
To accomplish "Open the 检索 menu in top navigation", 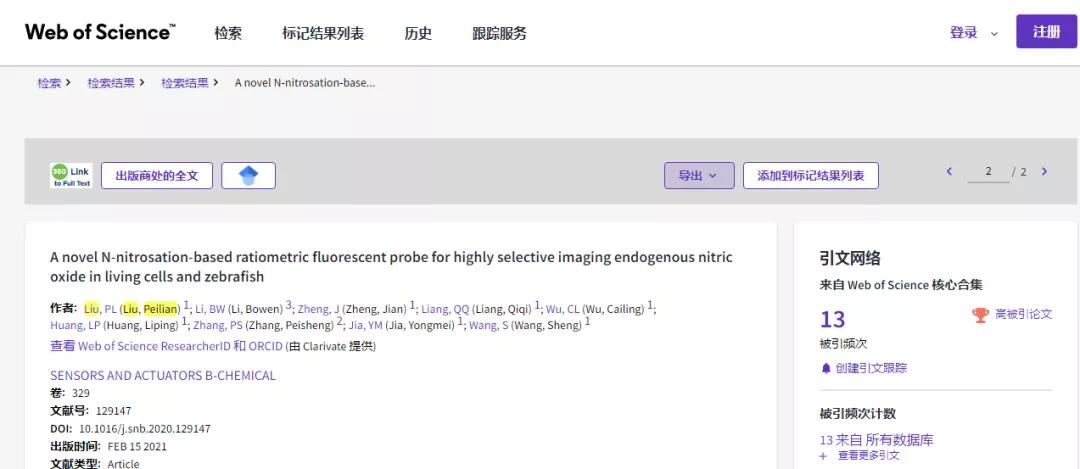I will pyautogui.click(x=228, y=33).
